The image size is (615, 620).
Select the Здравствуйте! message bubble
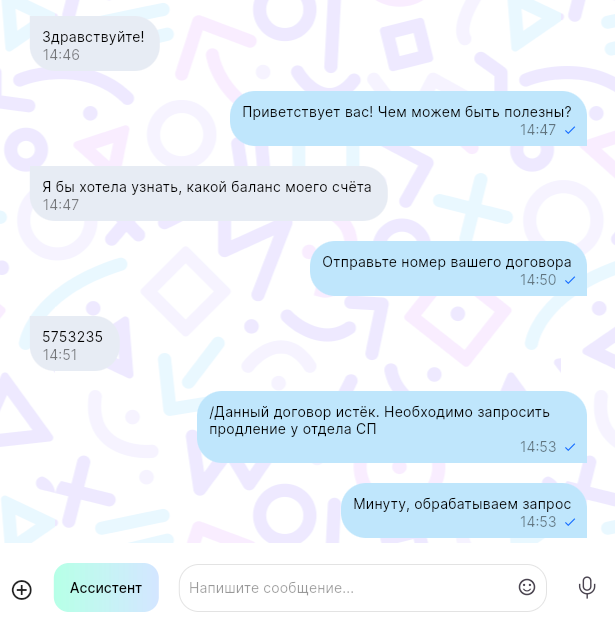click(95, 43)
